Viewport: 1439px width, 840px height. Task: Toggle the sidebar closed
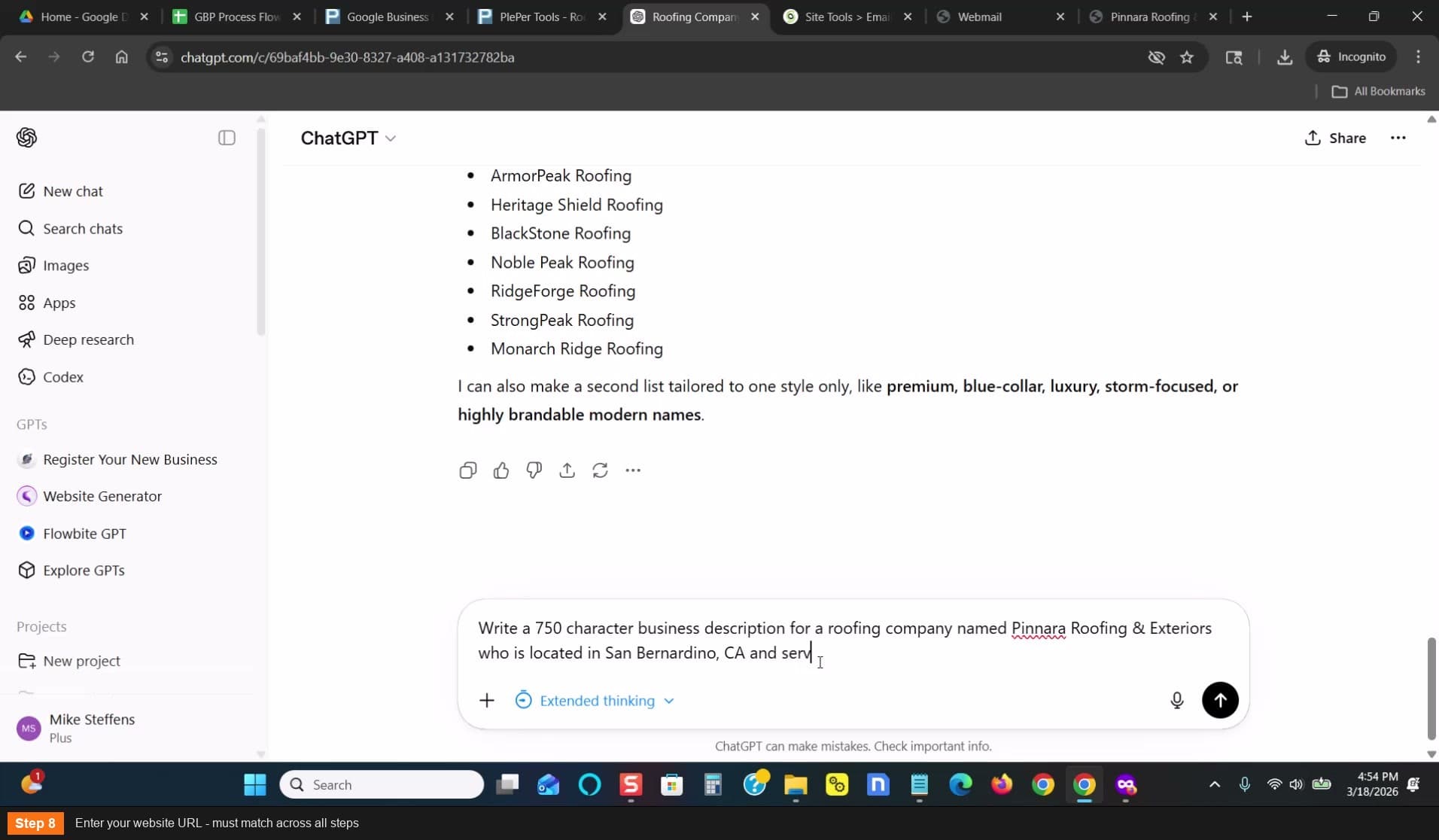tap(227, 138)
